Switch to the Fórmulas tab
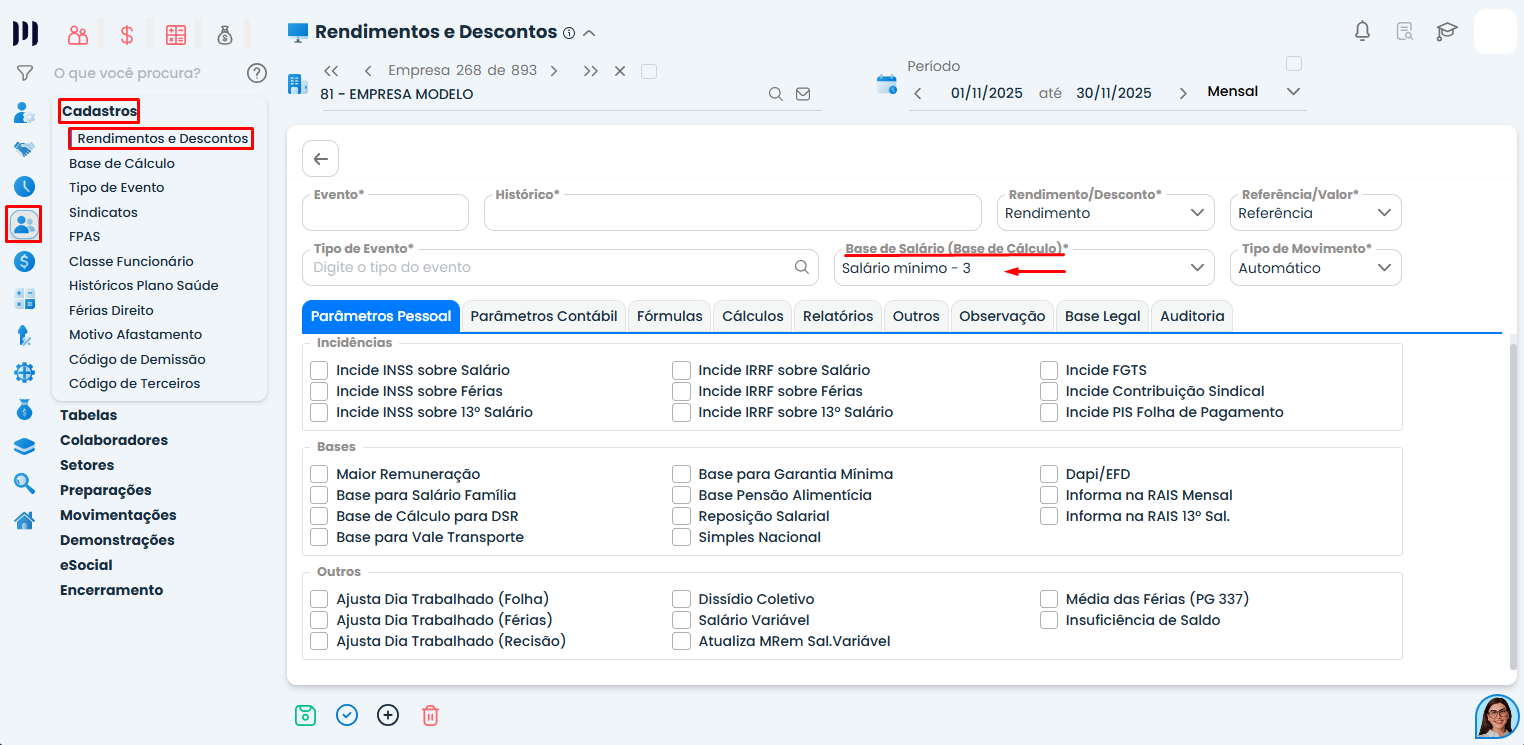 [669, 316]
